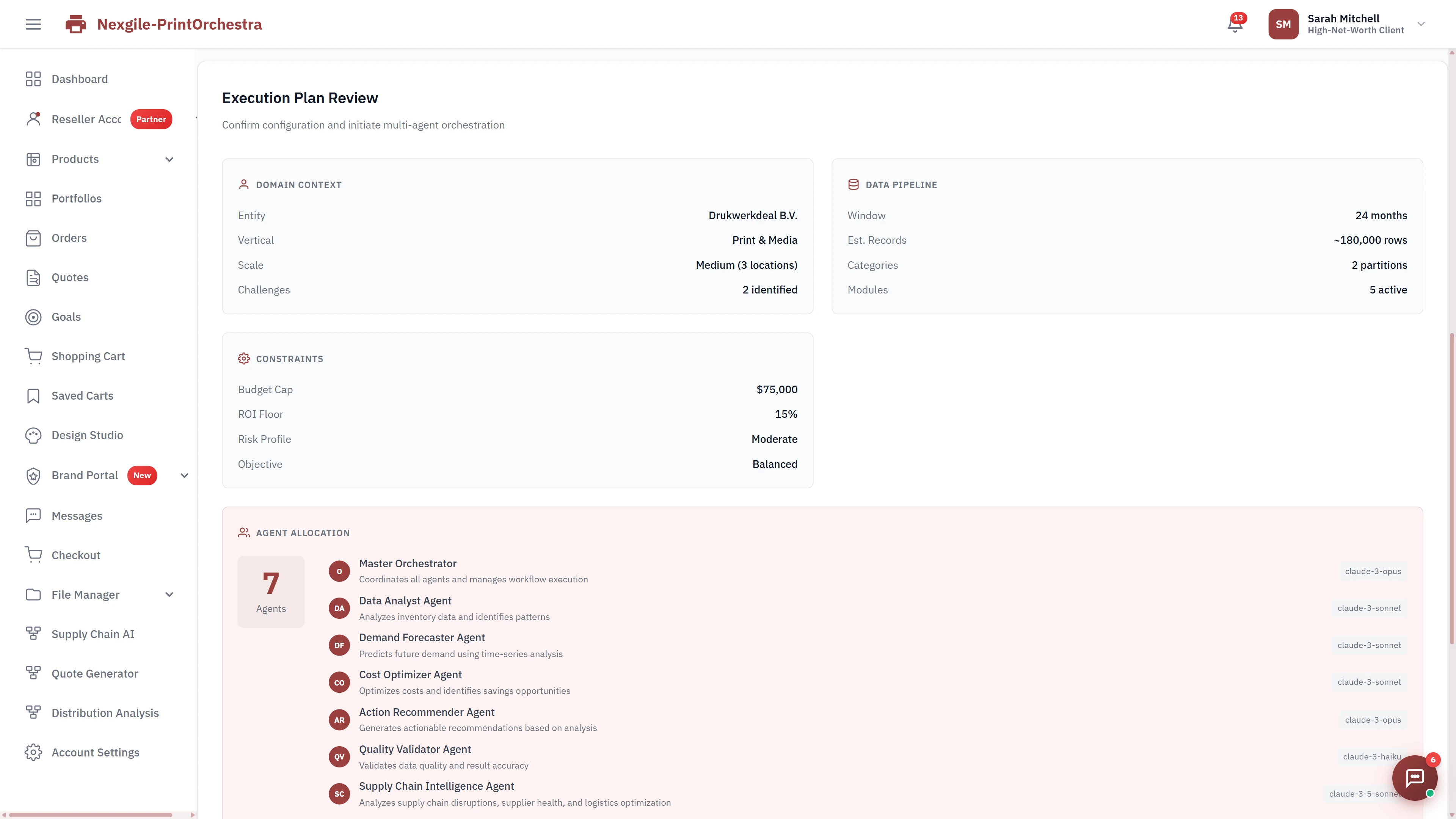The height and width of the screenshot is (819, 1456).
Task: Expand the Brand Portal section
Action: pyautogui.click(x=184, y=475)
